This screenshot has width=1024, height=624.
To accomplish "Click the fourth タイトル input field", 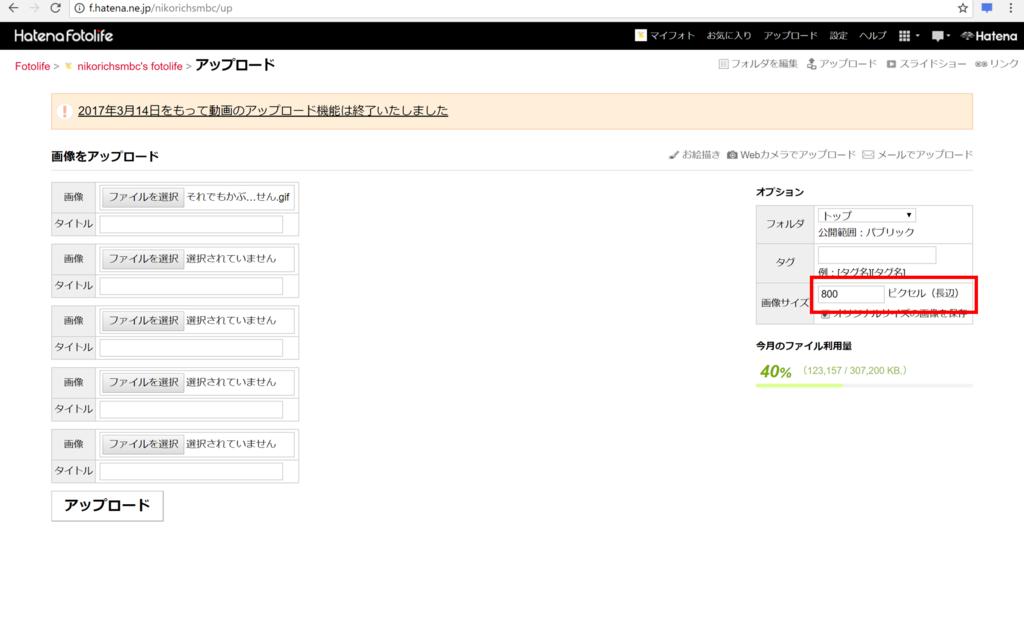I will pos(191,409).
